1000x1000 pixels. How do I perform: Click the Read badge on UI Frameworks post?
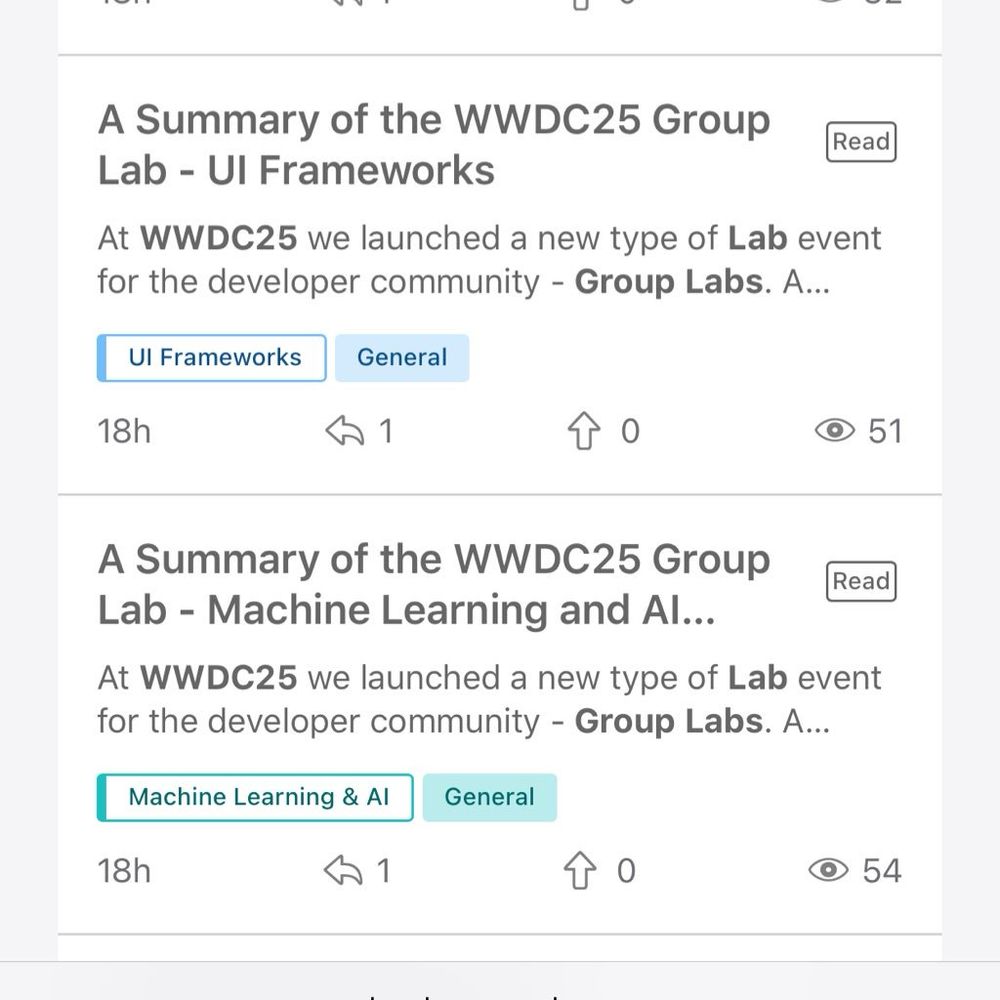[x=861, y=142]
